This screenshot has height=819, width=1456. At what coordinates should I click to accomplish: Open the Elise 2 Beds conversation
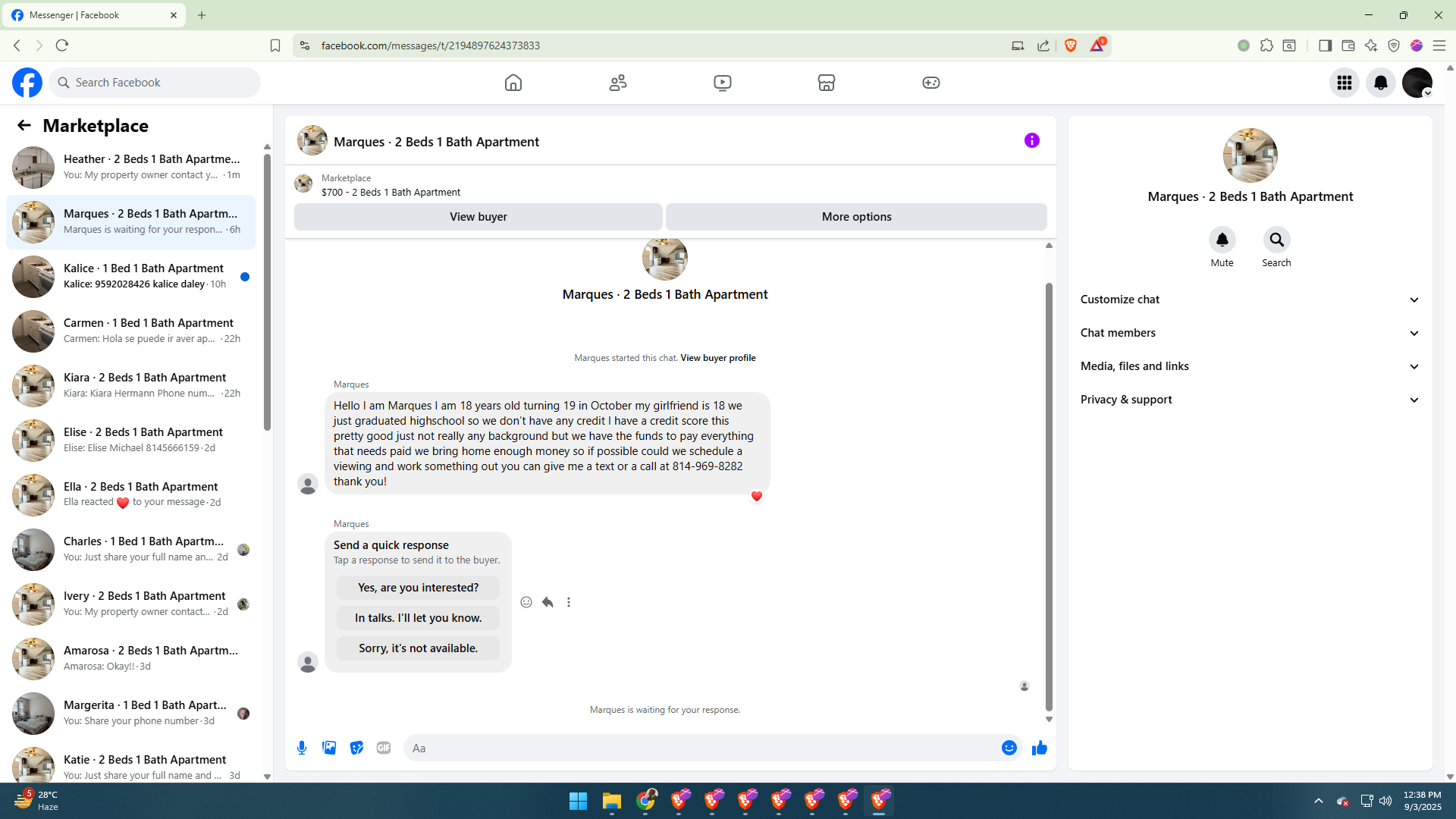pos(130,441)
